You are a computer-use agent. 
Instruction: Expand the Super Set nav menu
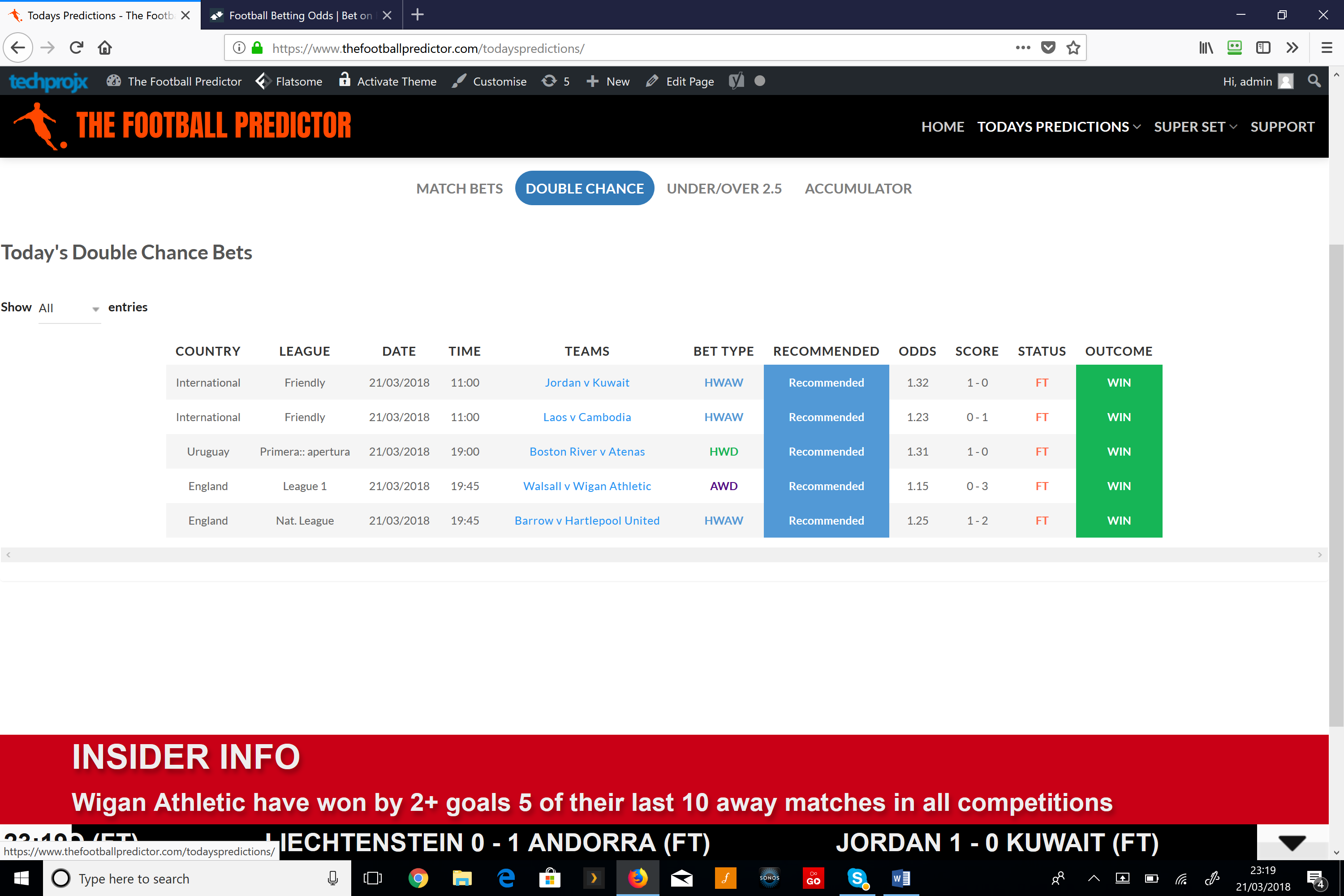tap(1195, 127)
